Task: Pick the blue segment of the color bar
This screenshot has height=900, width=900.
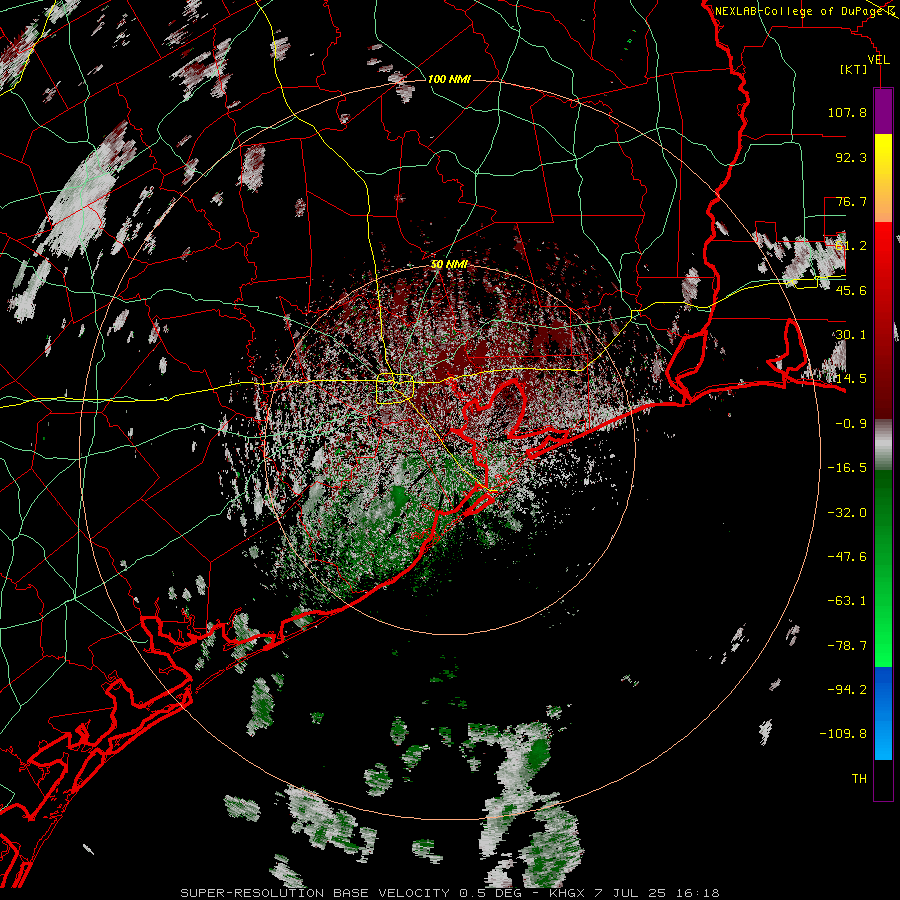Action: tap(883, 713)
